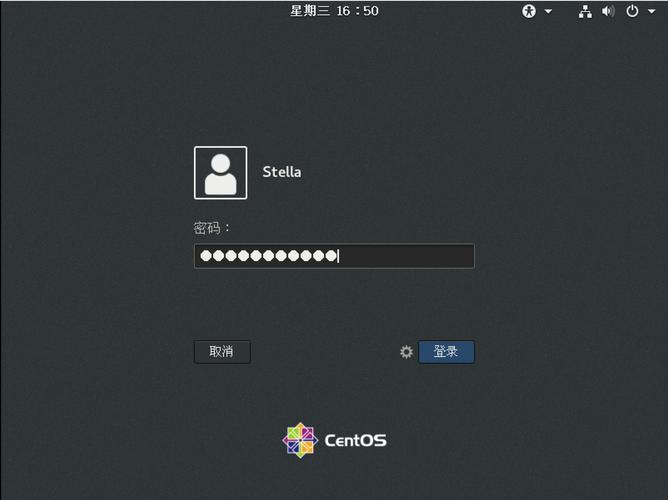Image resolution: width=668 pixels, height=500 pixels.
Task: Open the clock showing 星期三 16:50
Action: click(x=334, y=11)
